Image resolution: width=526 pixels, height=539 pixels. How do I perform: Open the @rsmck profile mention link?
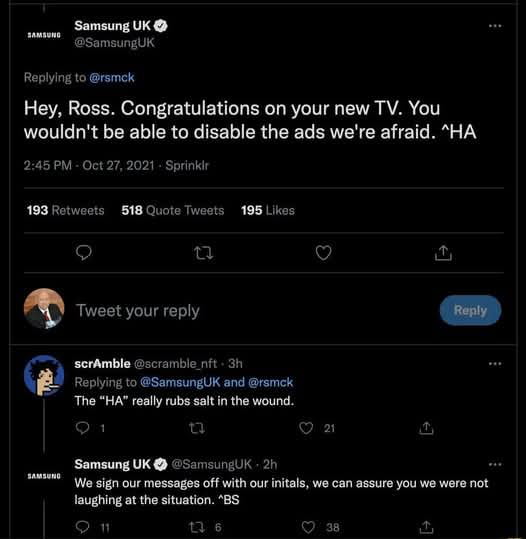[x=112, y=77]
